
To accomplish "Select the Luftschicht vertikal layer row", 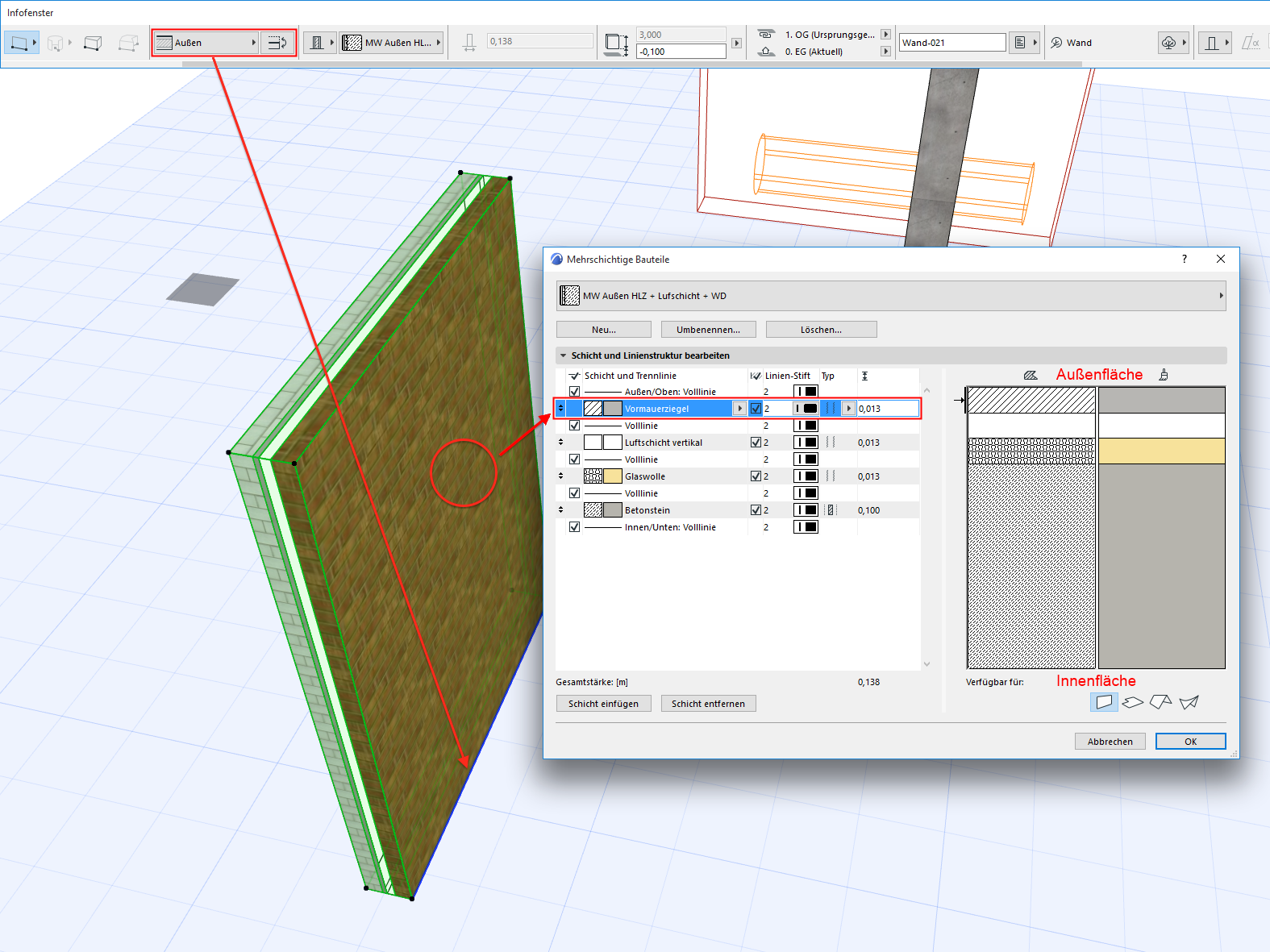I will coord(663,443).
